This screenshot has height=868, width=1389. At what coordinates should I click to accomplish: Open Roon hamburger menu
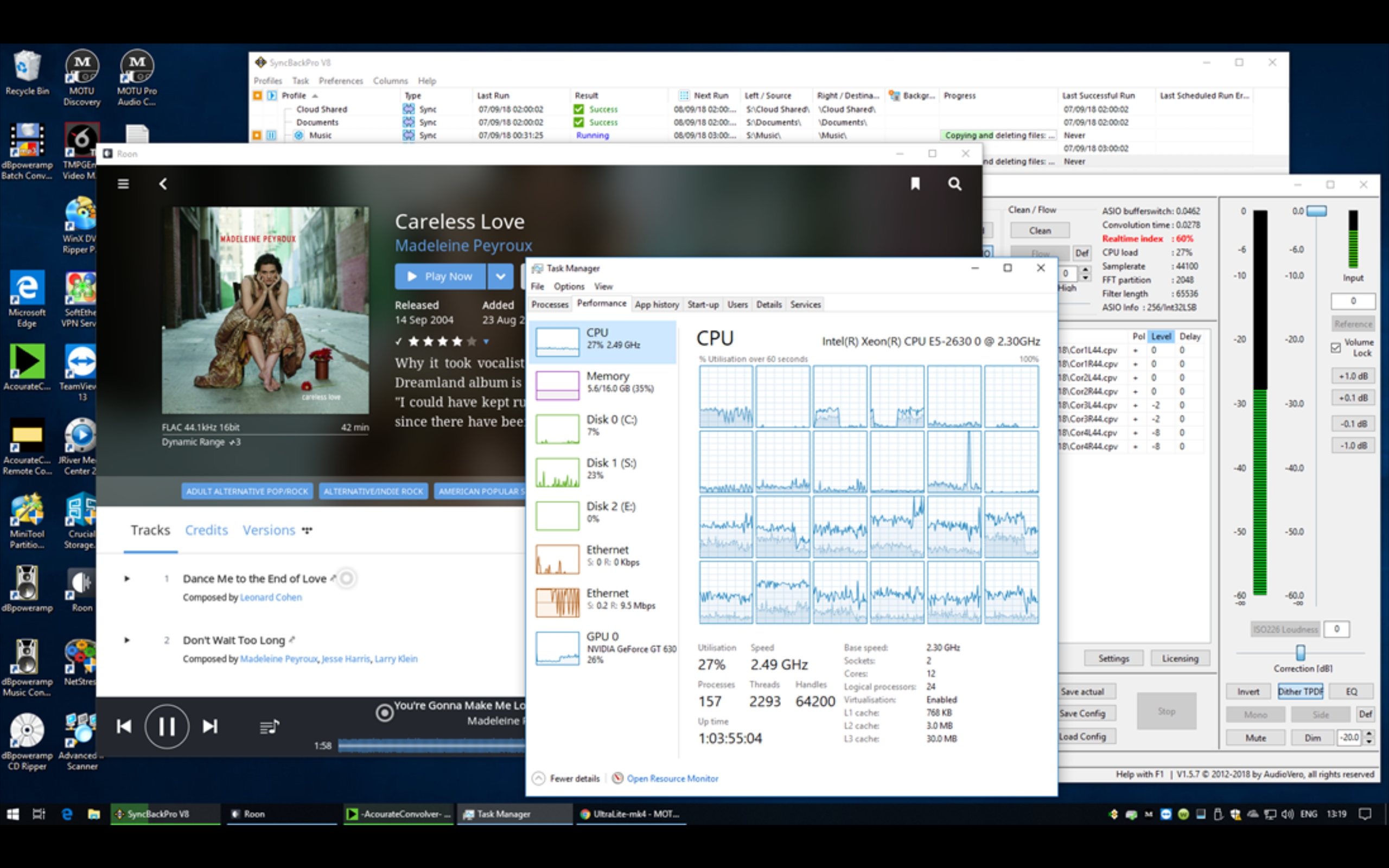click(123, 184)
